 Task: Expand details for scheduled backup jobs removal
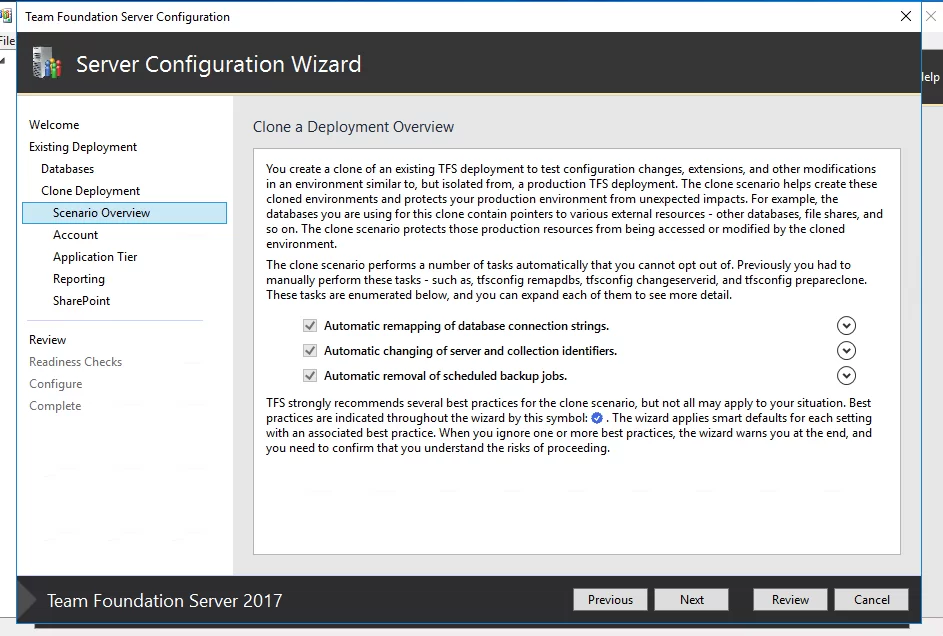tap(846, 376)
